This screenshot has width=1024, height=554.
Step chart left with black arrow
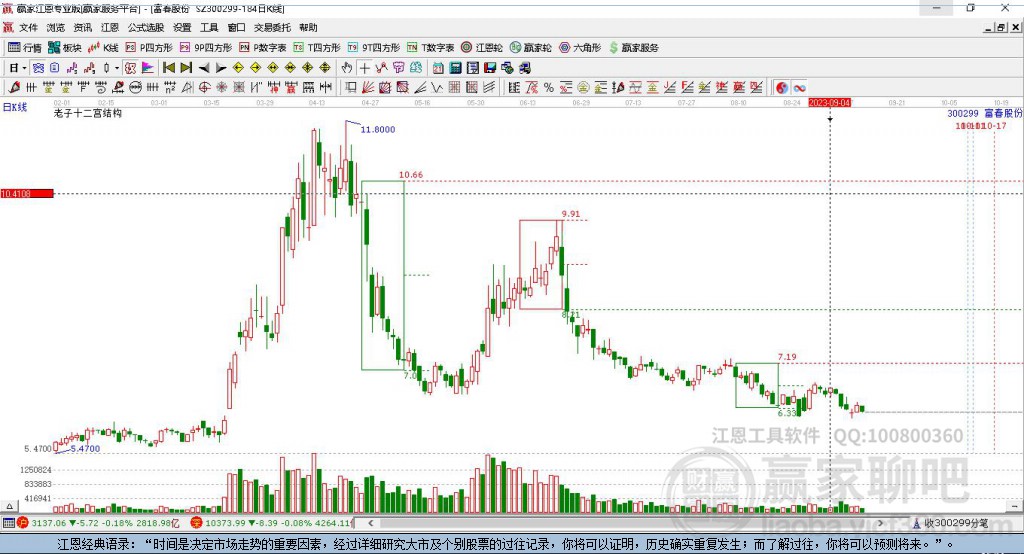pyautogui.click(x=204, y=68)
